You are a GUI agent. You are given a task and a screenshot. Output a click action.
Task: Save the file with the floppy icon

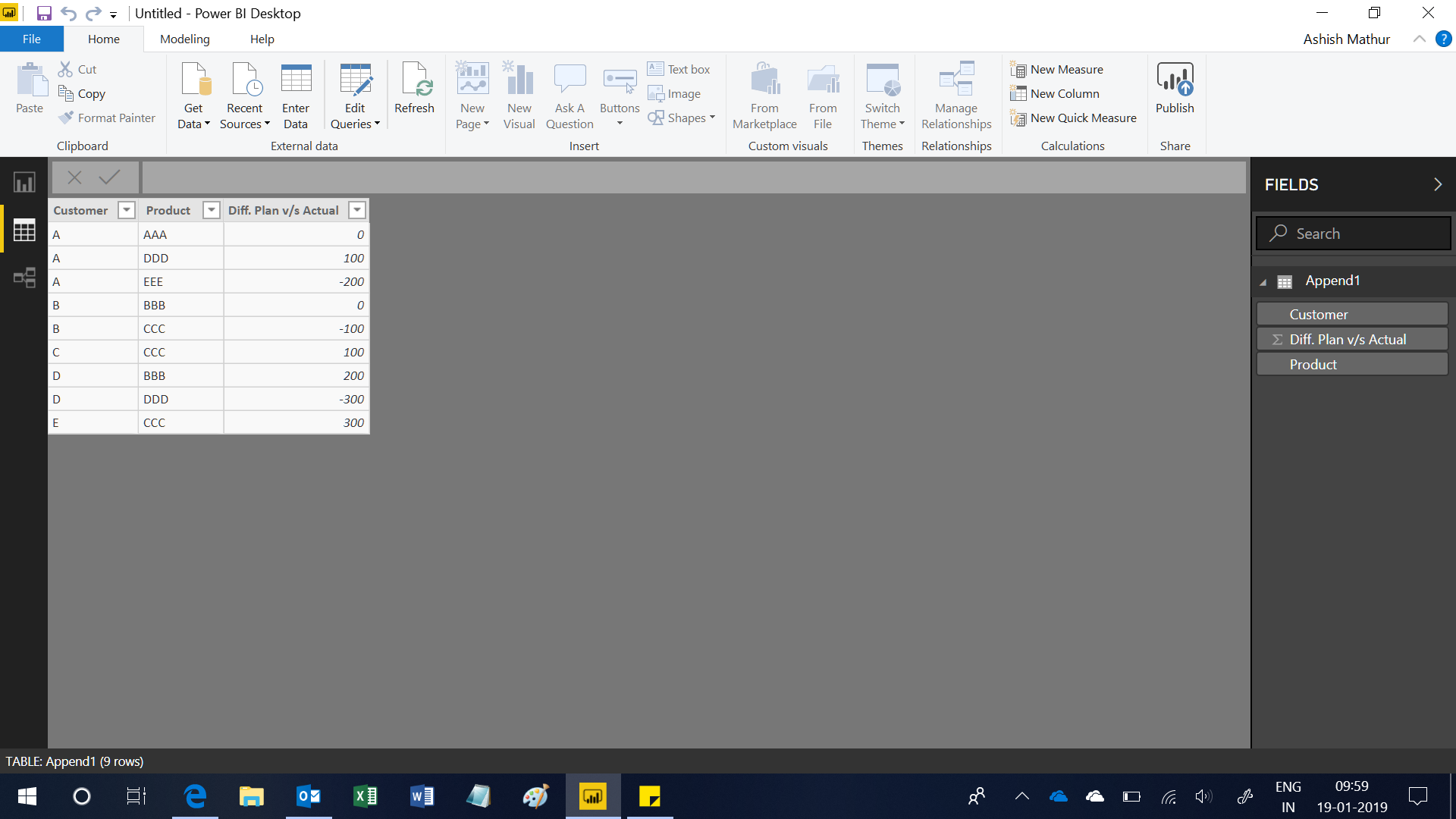44,14
